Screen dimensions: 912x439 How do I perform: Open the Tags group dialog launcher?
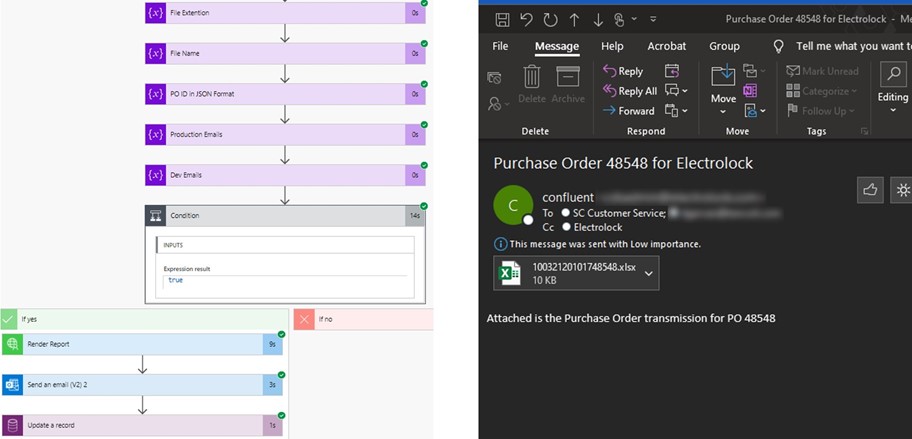click(864, 131)
